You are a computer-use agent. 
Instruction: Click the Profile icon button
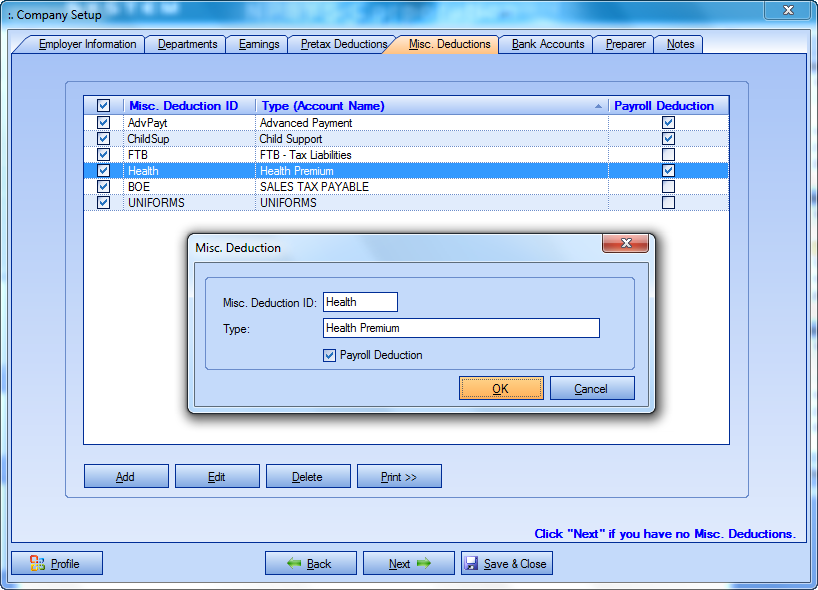pos(38,563)
